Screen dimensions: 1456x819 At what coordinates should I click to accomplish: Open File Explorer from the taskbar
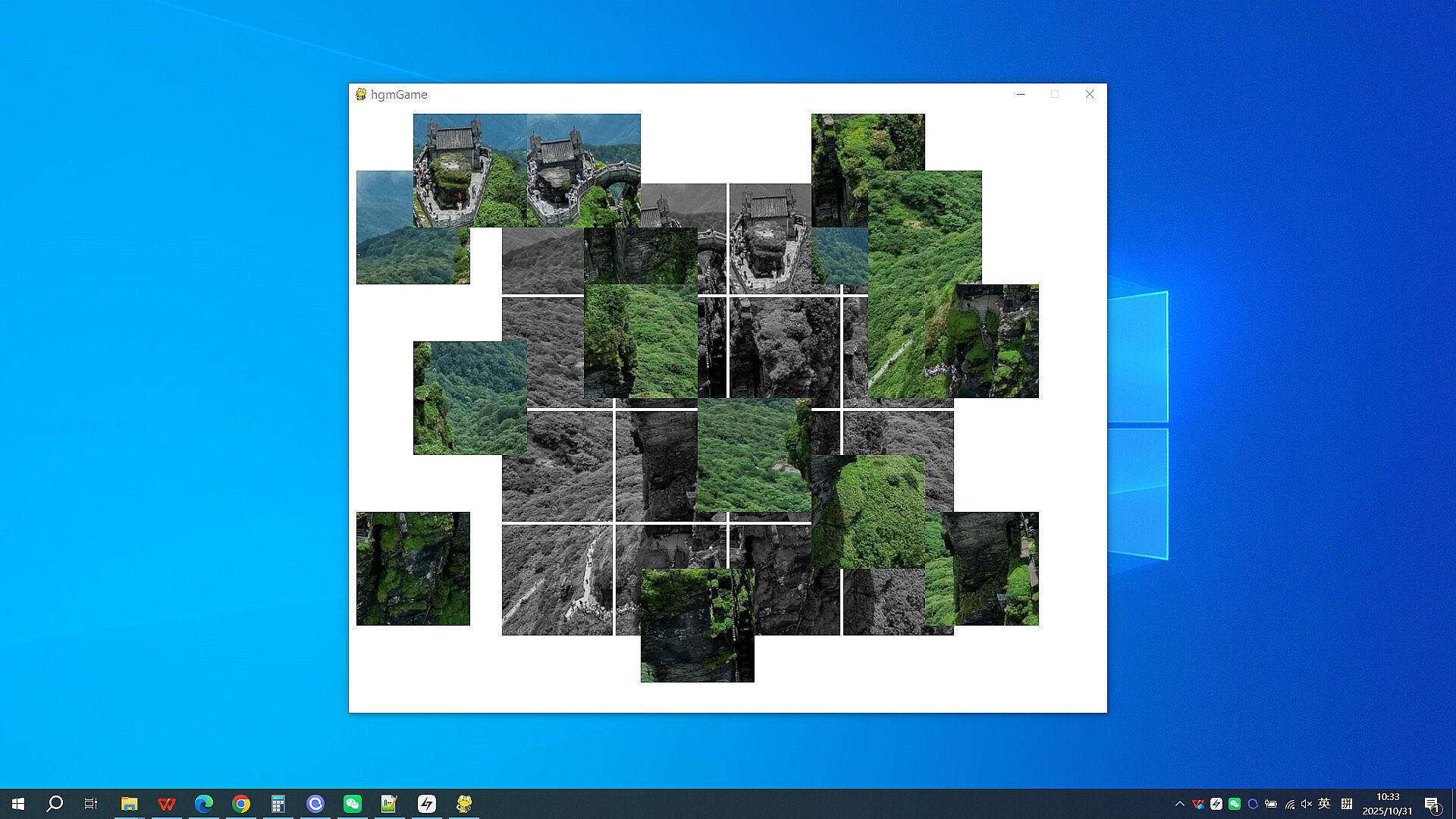(x=129, y=804)
